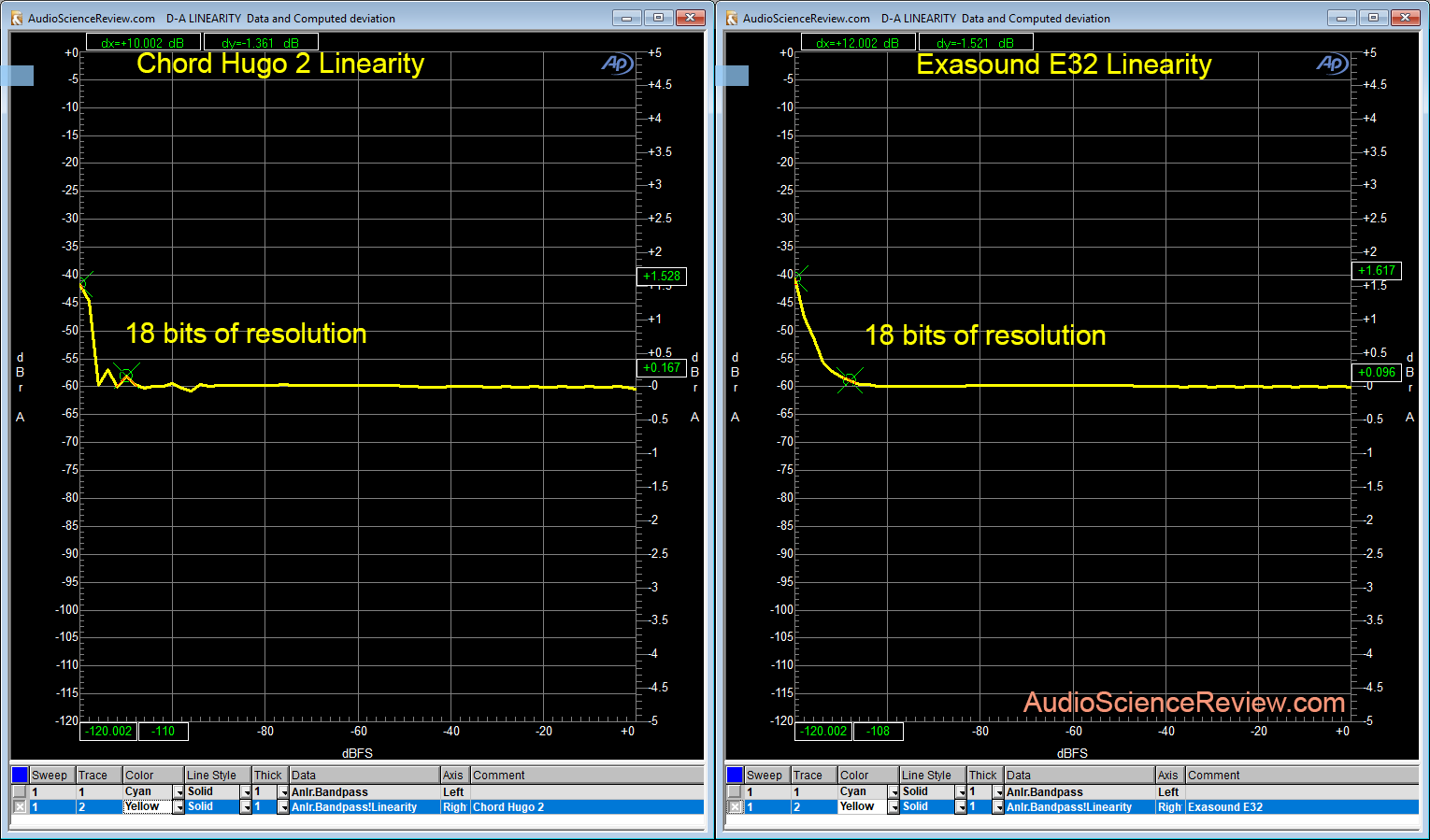The image size is (1430, 840).
Task: Close the Exasound E32 graph window
Action: coord(1406,18)
